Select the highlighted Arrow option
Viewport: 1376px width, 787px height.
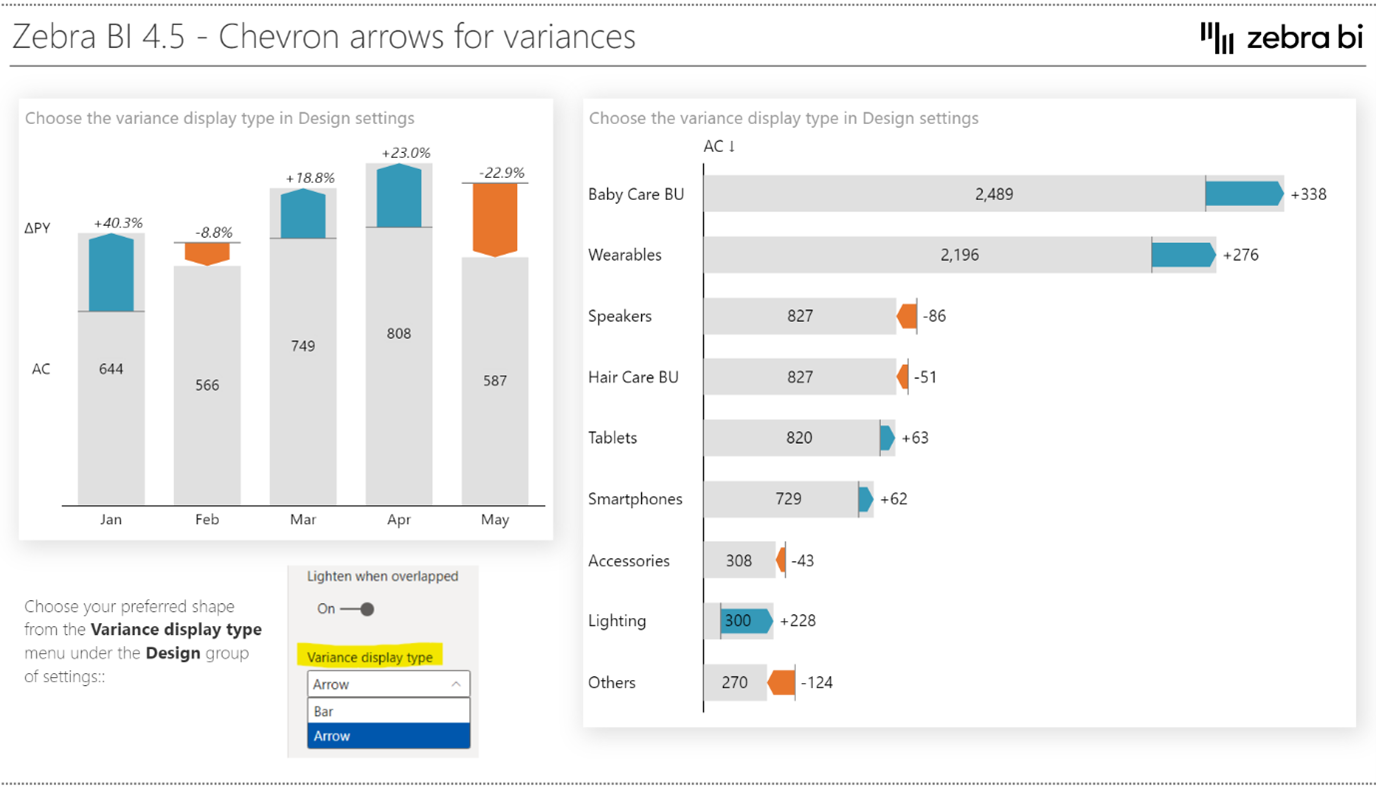coord(388,735)
